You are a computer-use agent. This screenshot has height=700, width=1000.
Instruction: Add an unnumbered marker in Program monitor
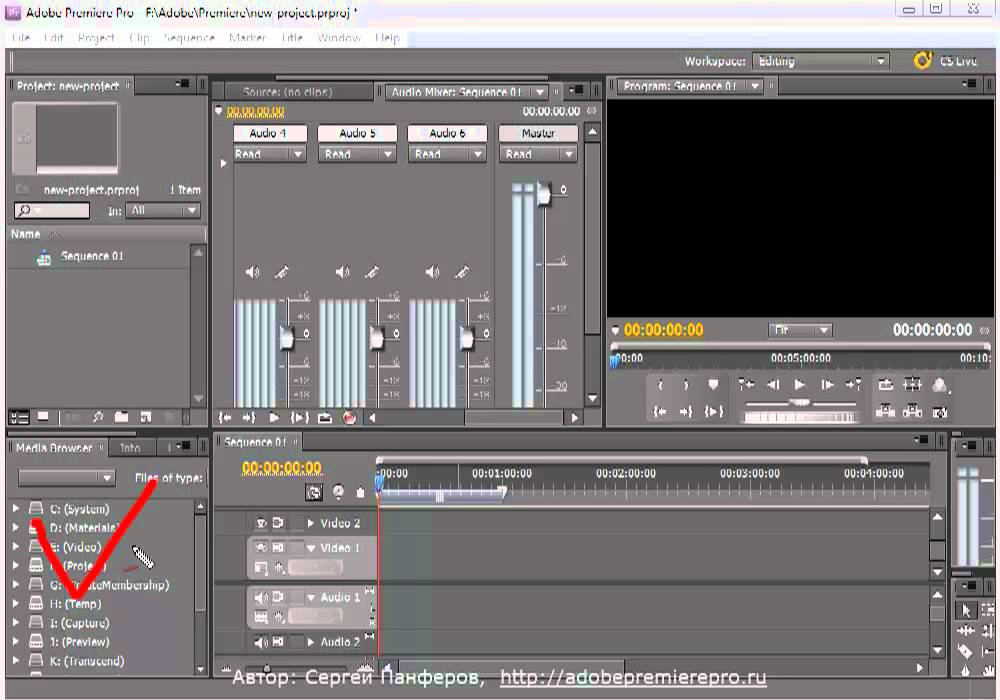(x=713, y=384)
